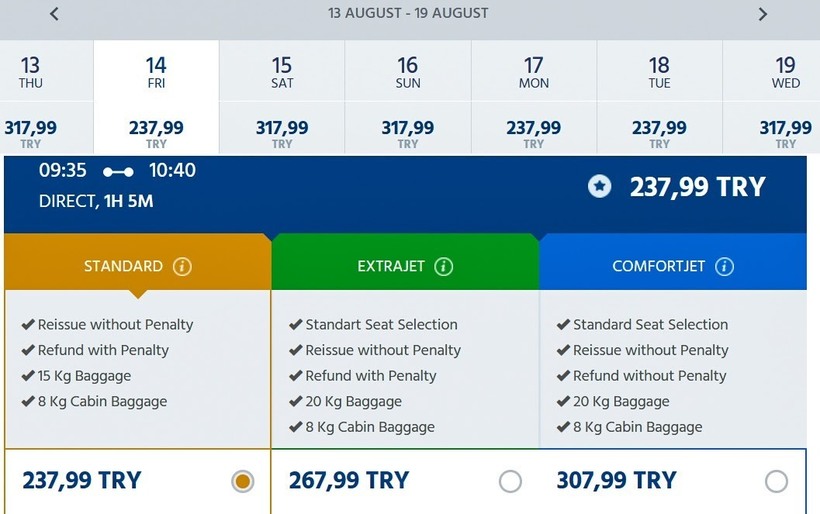The image size is (820, 514).
Task: Click the ComfortJet fare header
Action: point(659,266)
